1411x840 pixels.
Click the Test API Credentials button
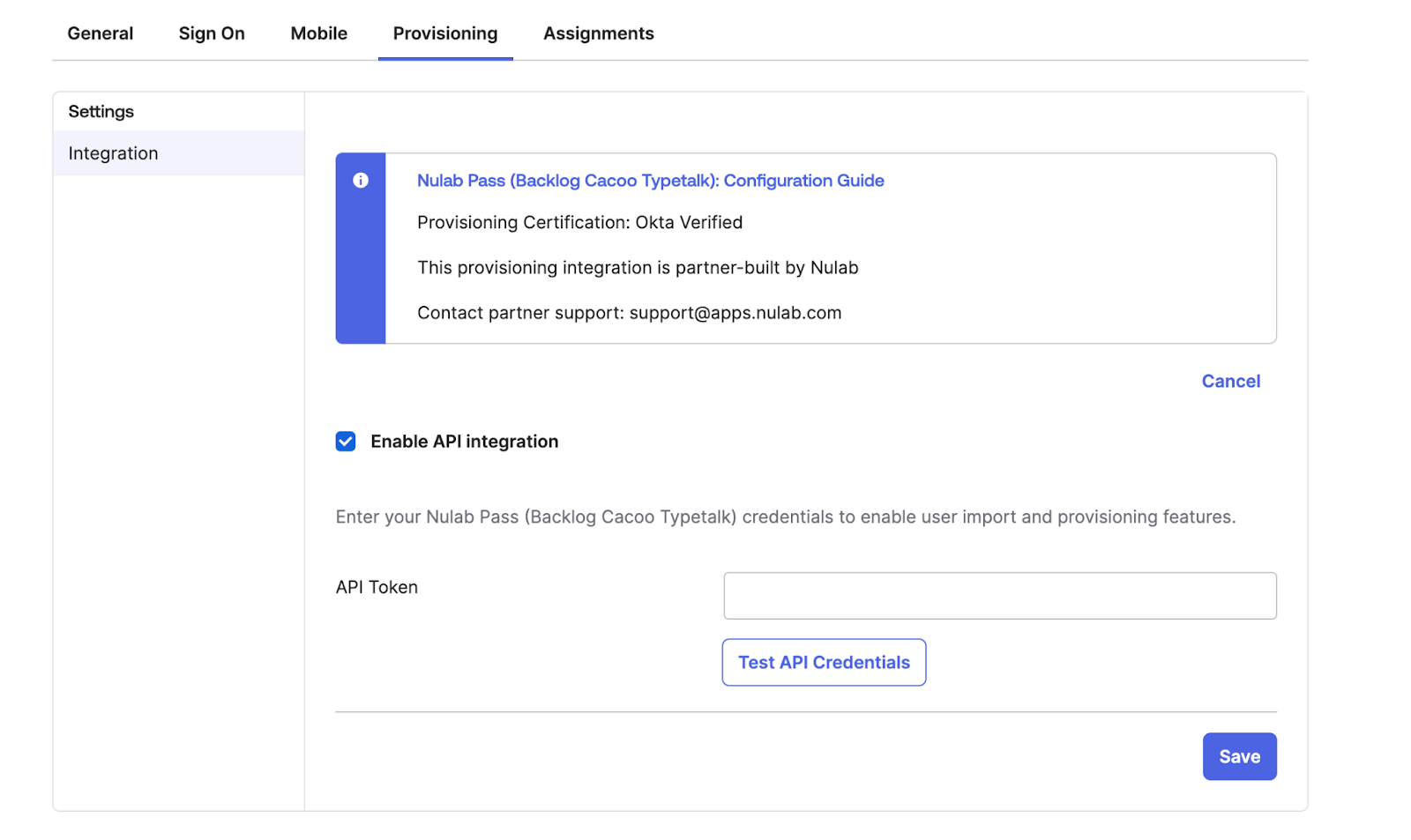824,662
